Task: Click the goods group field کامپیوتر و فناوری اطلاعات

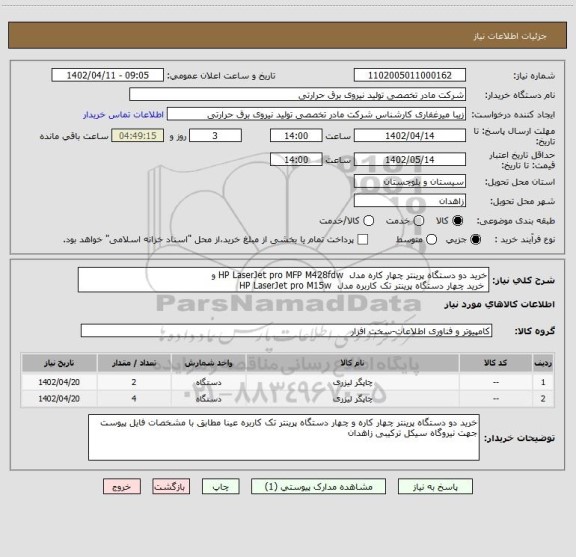Action: click(286, 331)
